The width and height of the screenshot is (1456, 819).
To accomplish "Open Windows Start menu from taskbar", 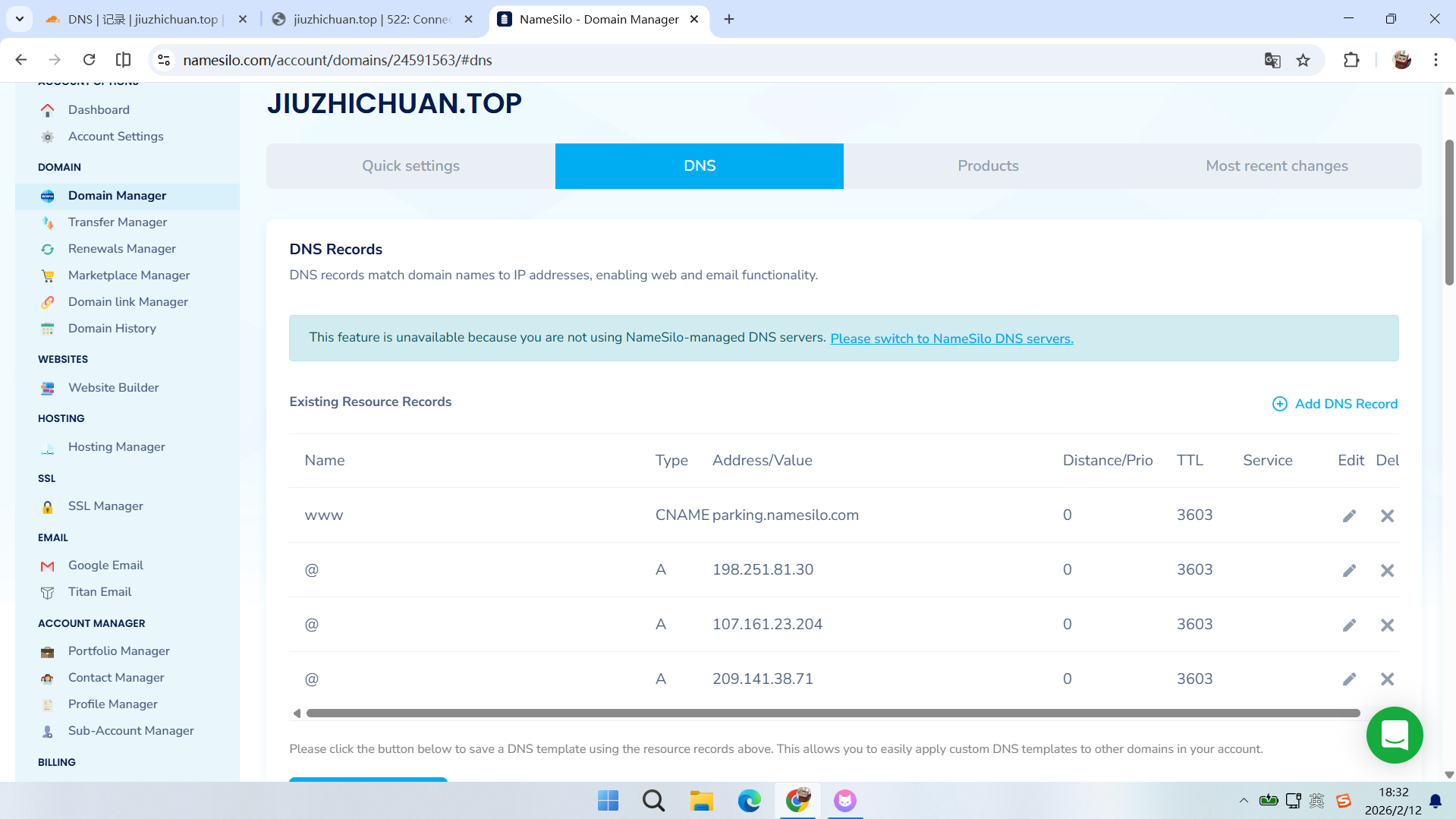I will tap(608, 801).
